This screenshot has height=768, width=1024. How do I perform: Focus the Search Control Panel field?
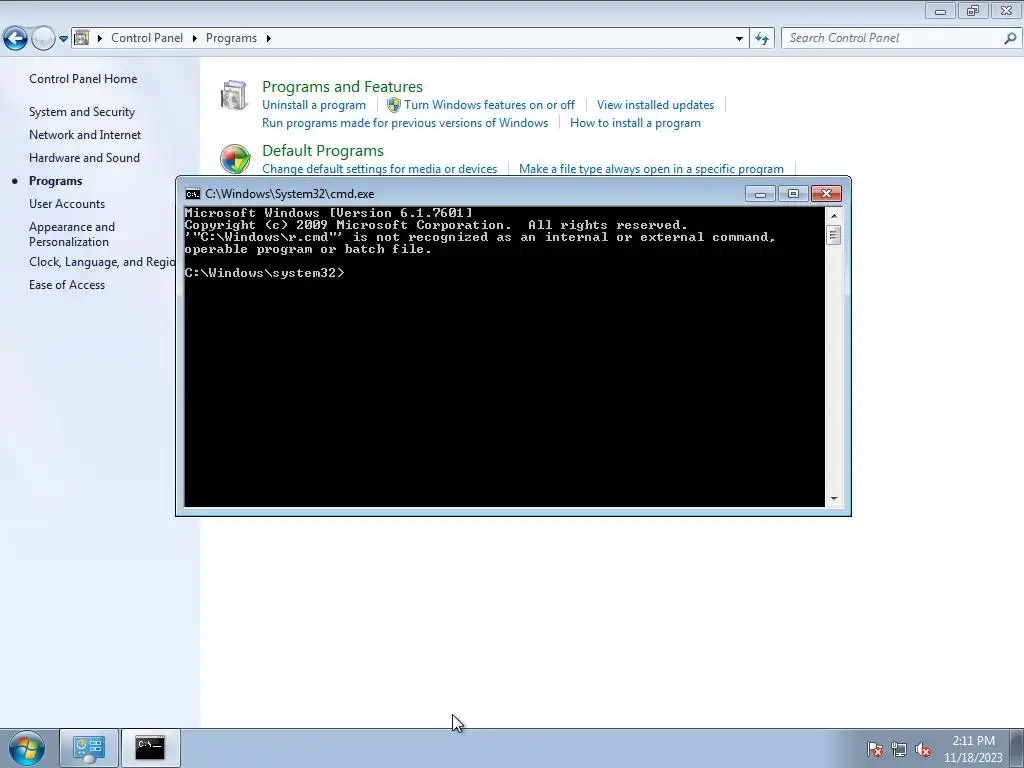893,38
